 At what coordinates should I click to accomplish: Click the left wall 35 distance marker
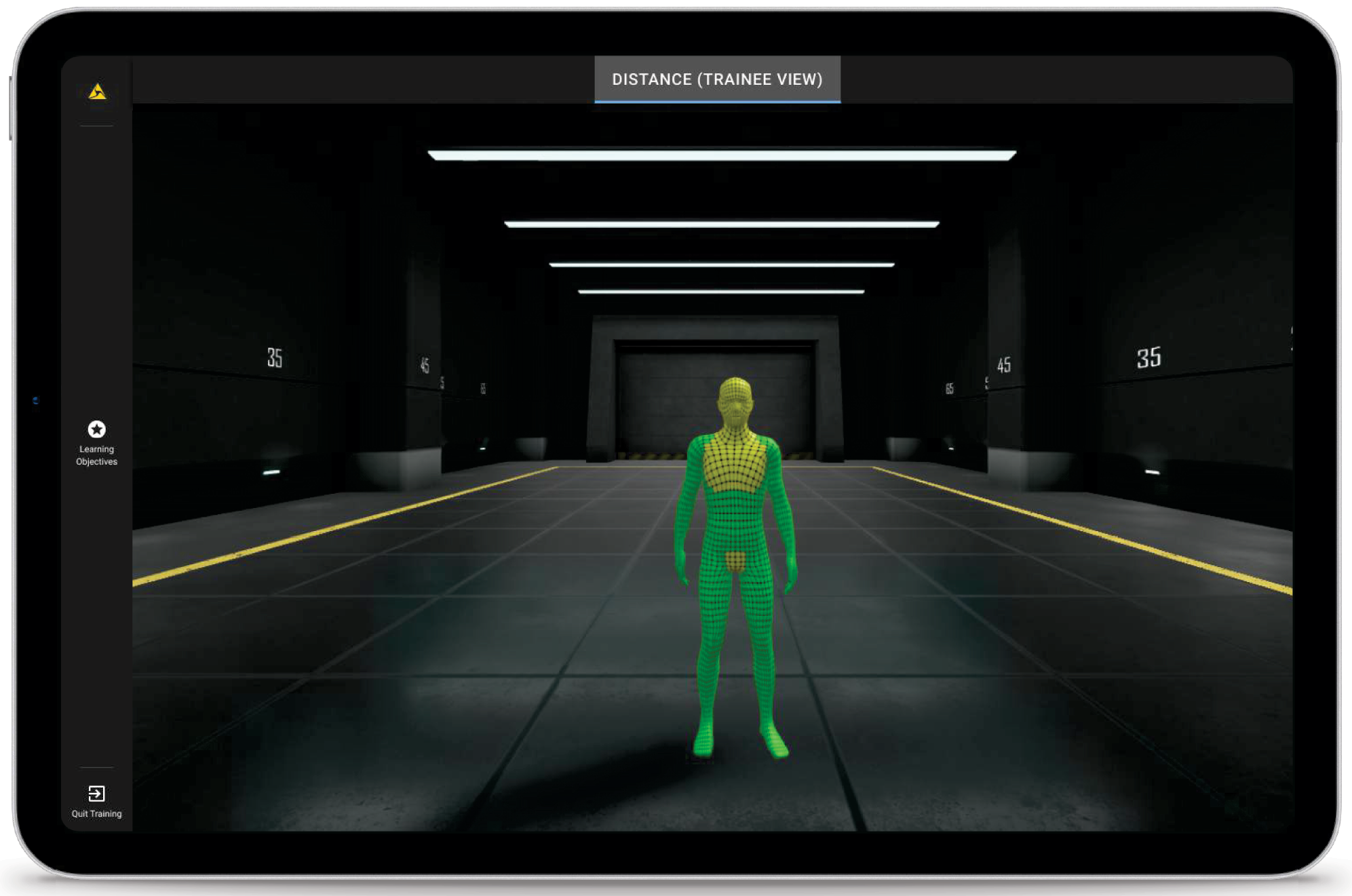pos(275,357)
